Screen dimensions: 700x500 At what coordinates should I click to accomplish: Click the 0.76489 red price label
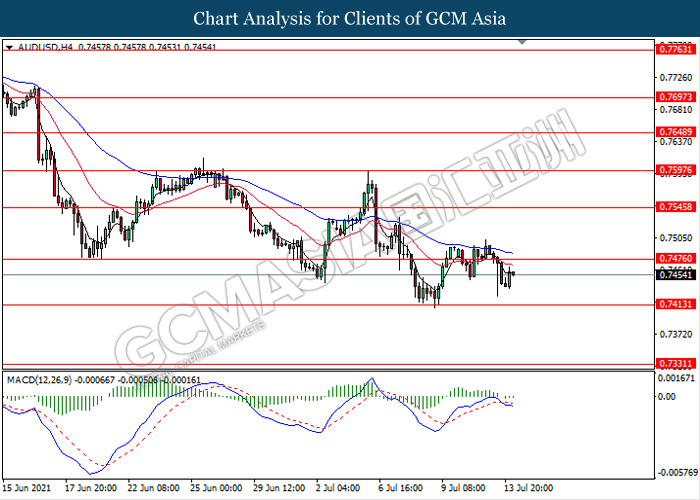click(676, 132)
